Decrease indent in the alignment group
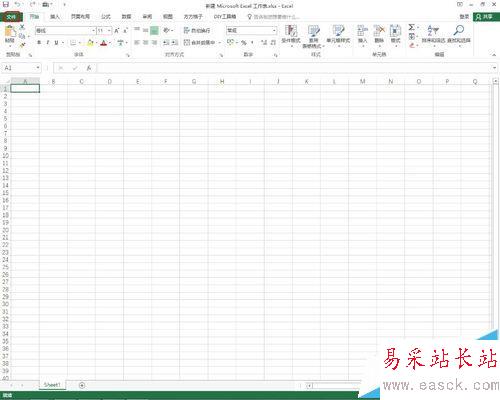Image resolution: width=500 pixels, height=400 pixels. [166, 43]
